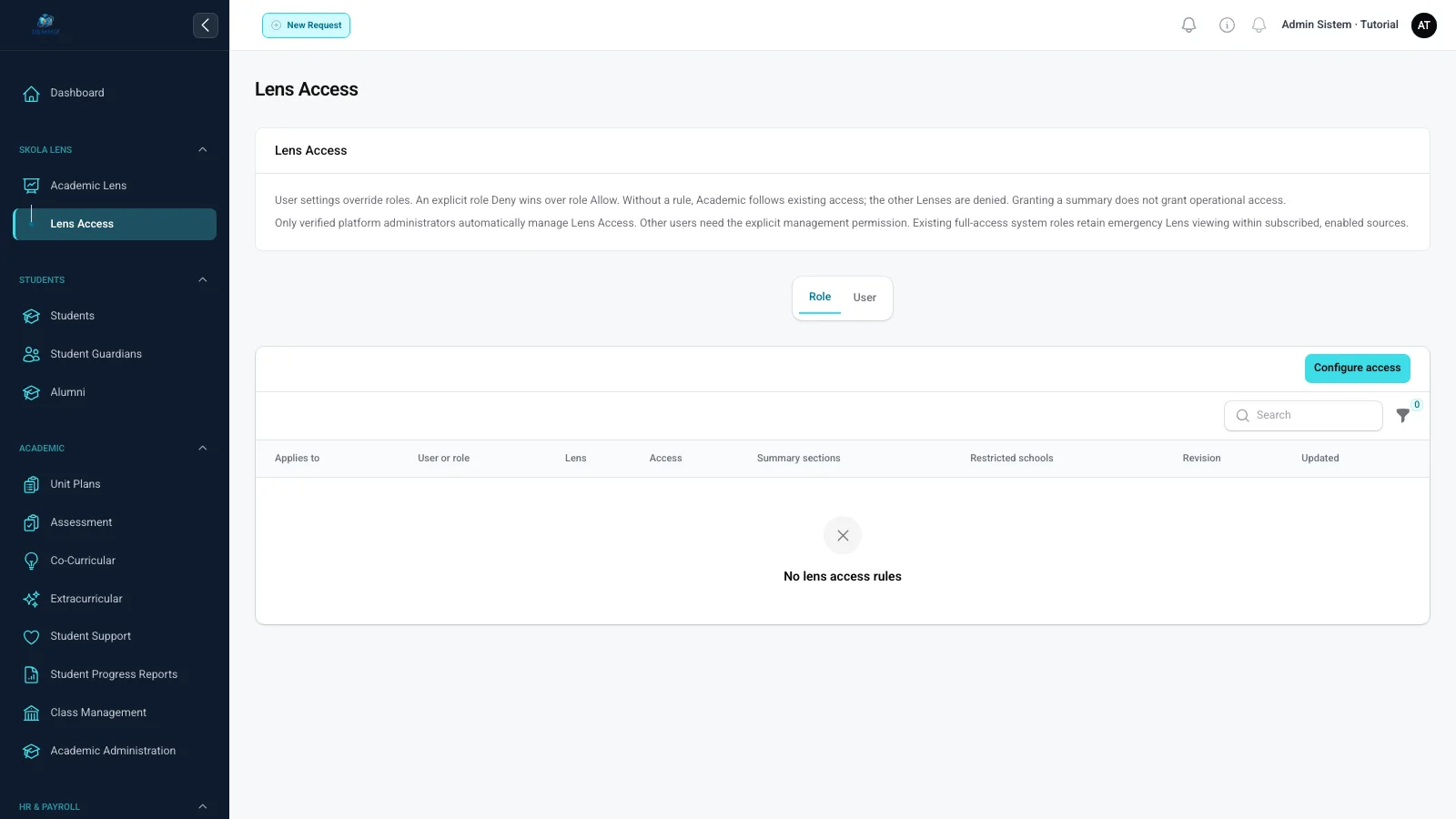Click the Revision column header

[1201, 459]
